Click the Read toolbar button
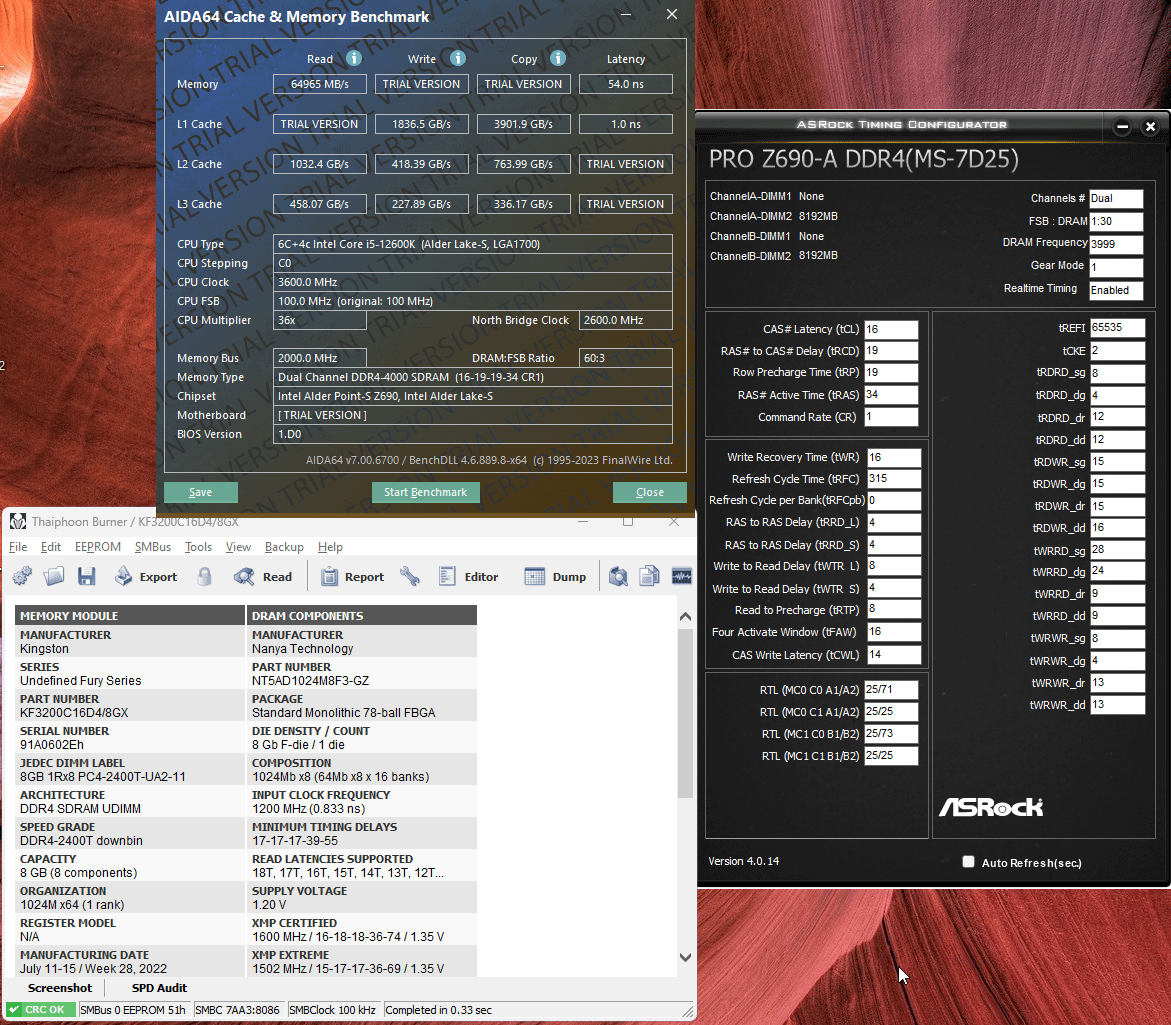 pyautogui.click(x=263, y=576)
